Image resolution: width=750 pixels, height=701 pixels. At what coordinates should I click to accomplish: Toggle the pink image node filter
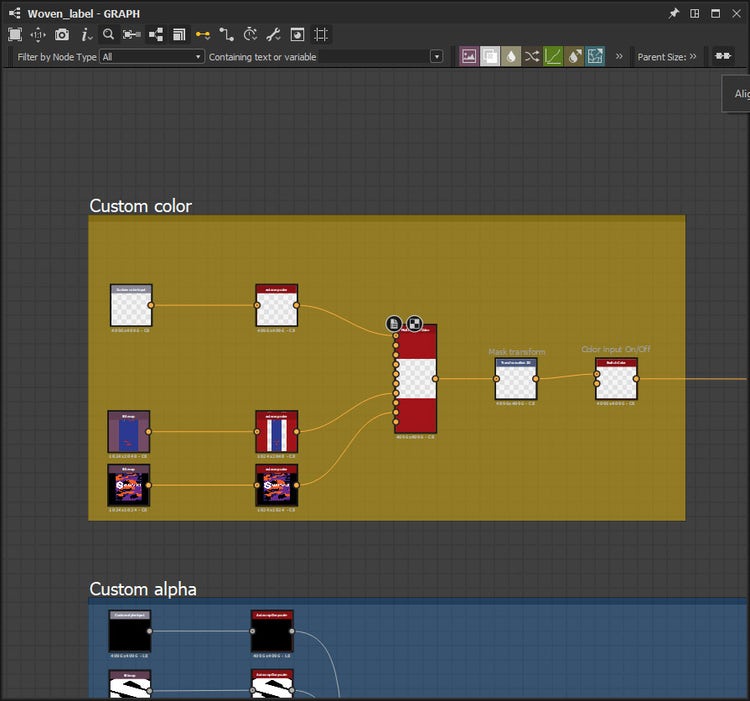point(468,57)
